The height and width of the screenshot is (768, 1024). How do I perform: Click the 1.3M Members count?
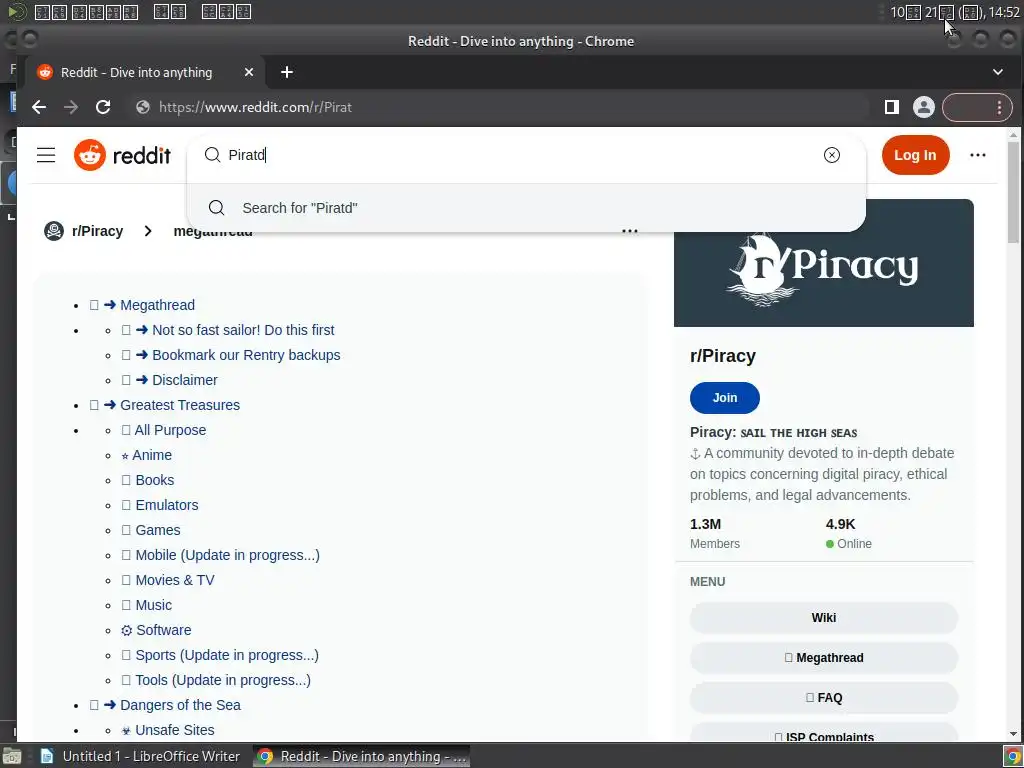point(714,534)
